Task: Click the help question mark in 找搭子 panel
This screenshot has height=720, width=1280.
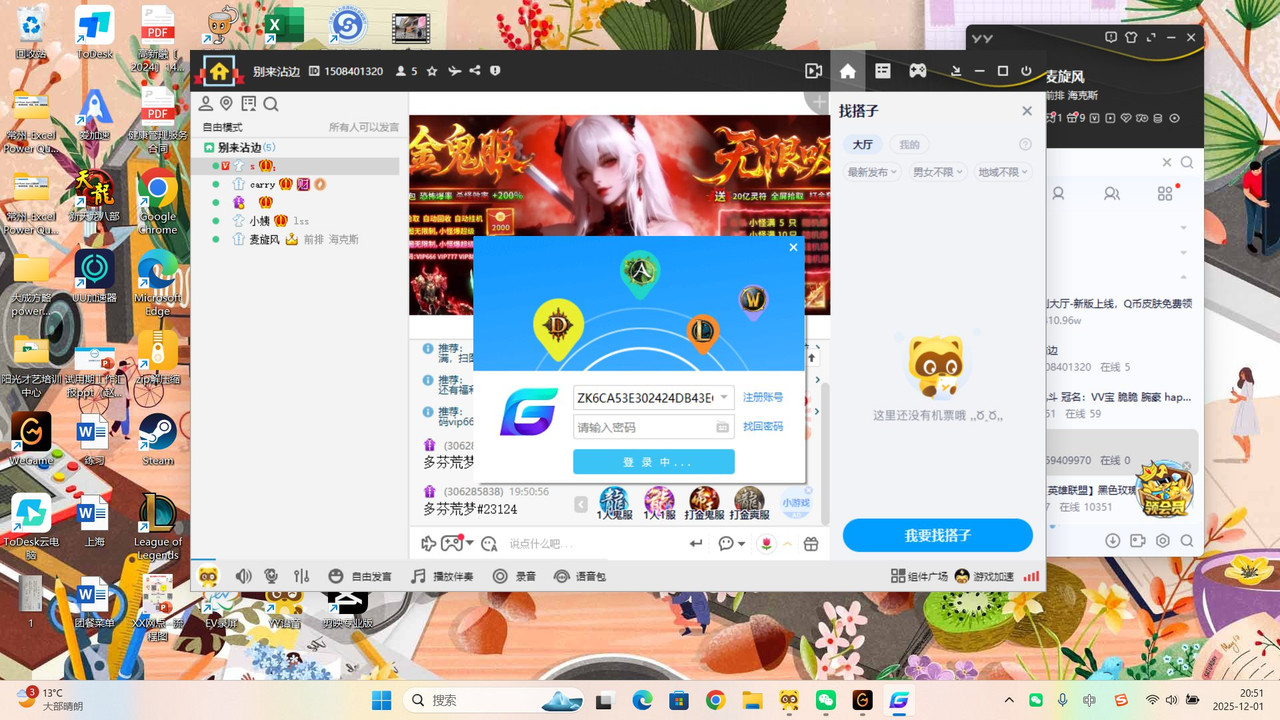Action: pyautogui.click(x=1025, y=144)
